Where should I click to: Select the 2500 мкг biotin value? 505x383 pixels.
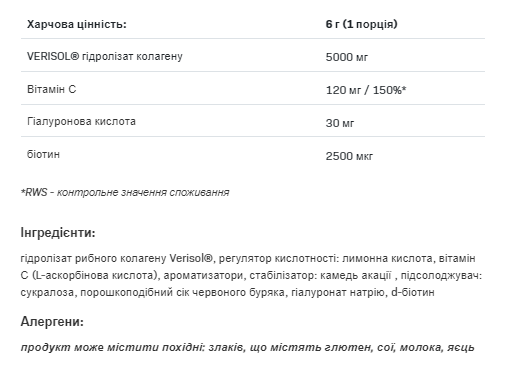349,156
